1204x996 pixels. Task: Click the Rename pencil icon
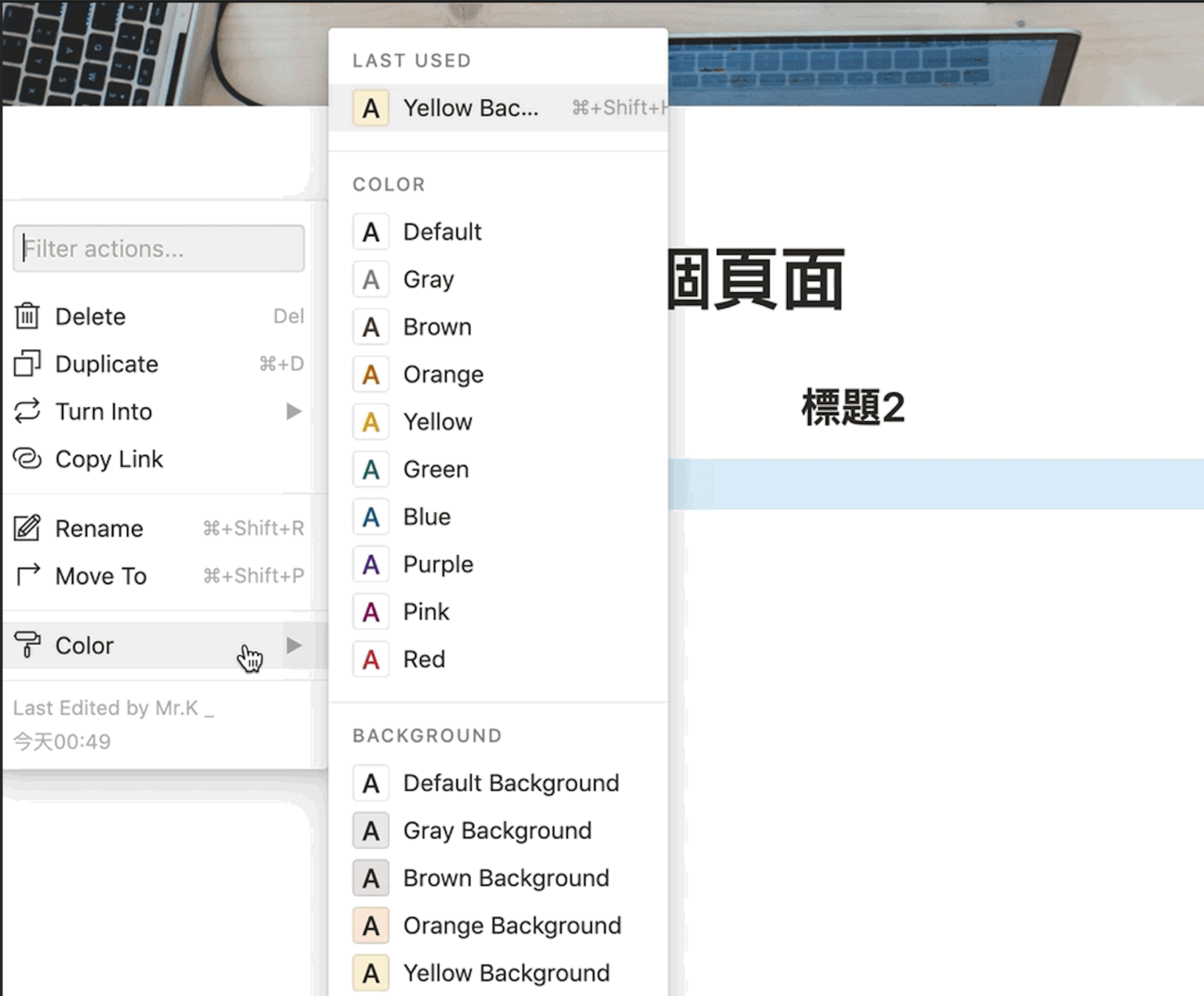27,528
